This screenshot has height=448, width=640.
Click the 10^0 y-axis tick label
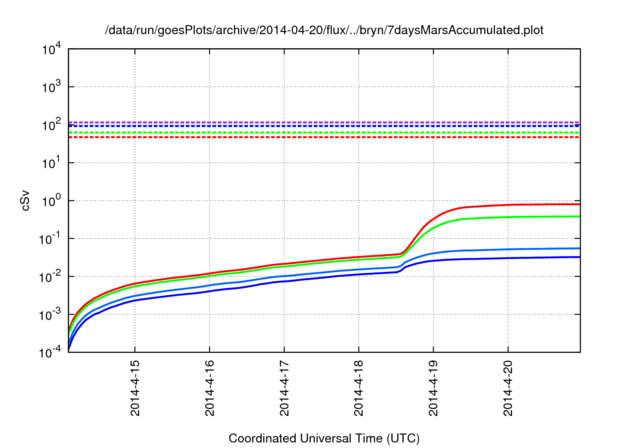click(51, 201)
